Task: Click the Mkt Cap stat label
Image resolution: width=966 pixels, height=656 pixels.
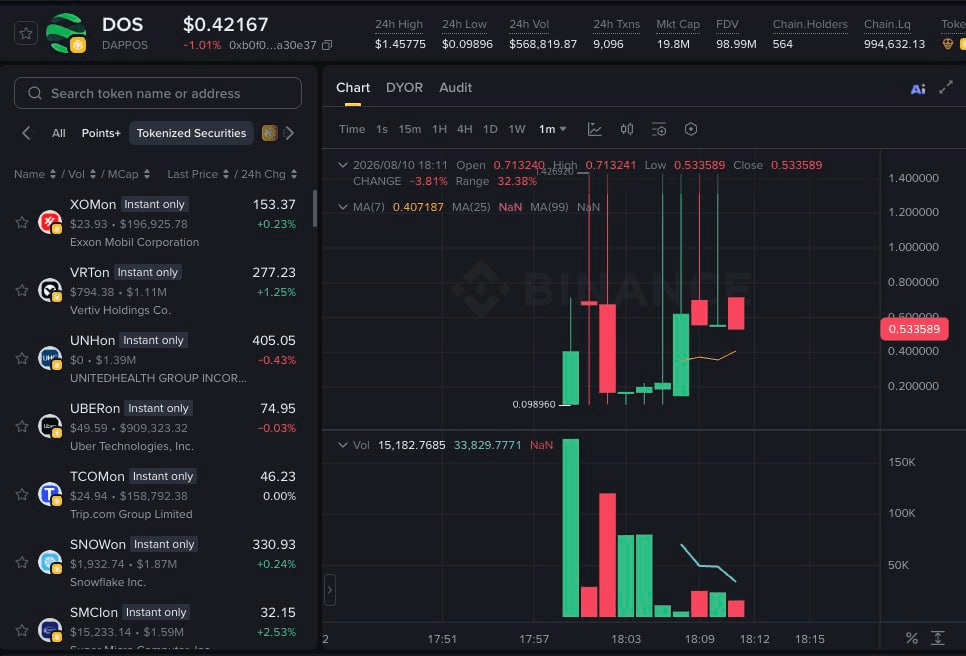Action: tap(678, 25)
